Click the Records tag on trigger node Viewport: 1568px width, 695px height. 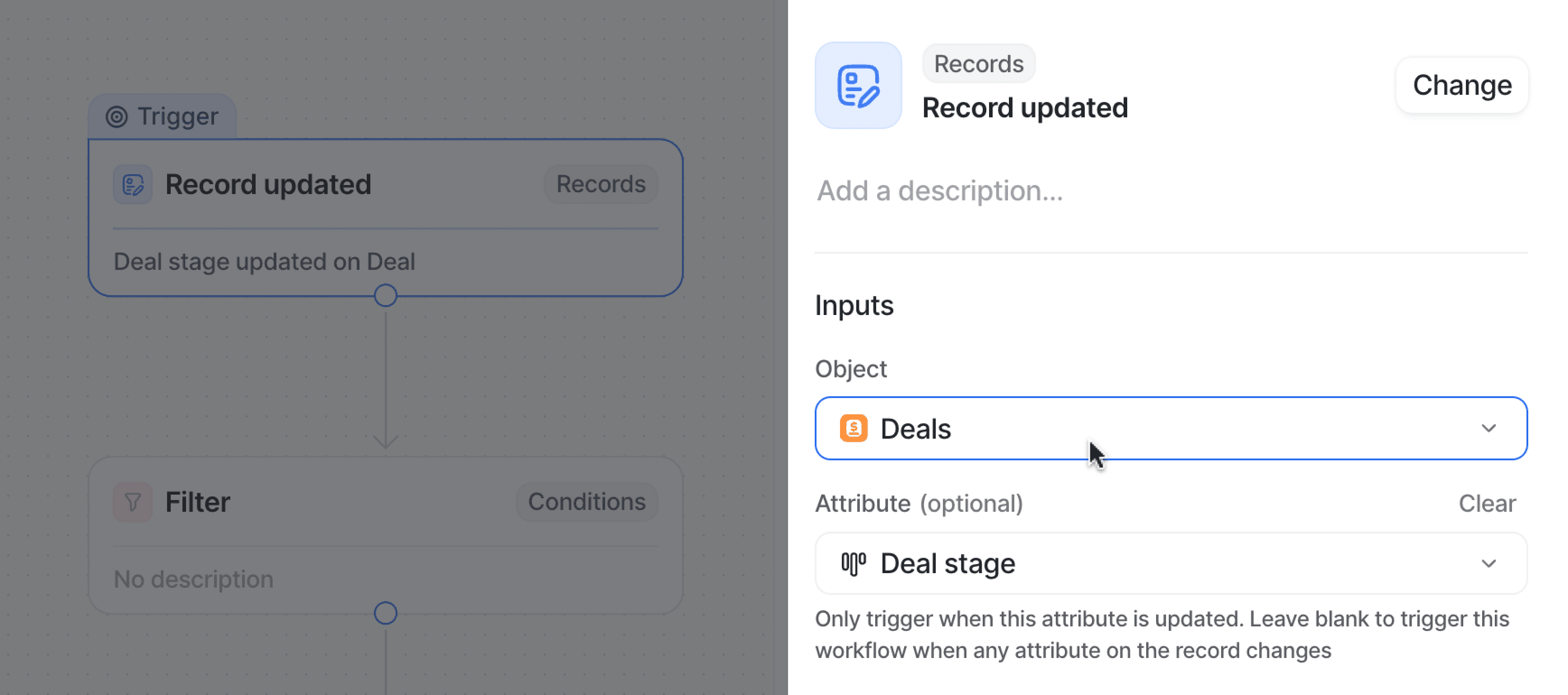click(x=601, y=184)
